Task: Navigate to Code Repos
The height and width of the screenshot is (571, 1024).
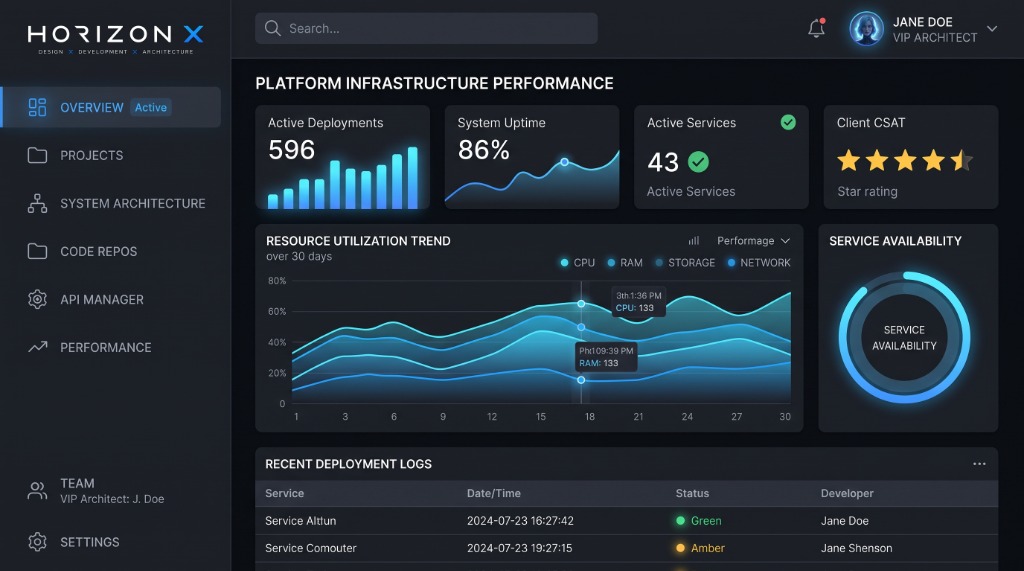Action: 99,252
